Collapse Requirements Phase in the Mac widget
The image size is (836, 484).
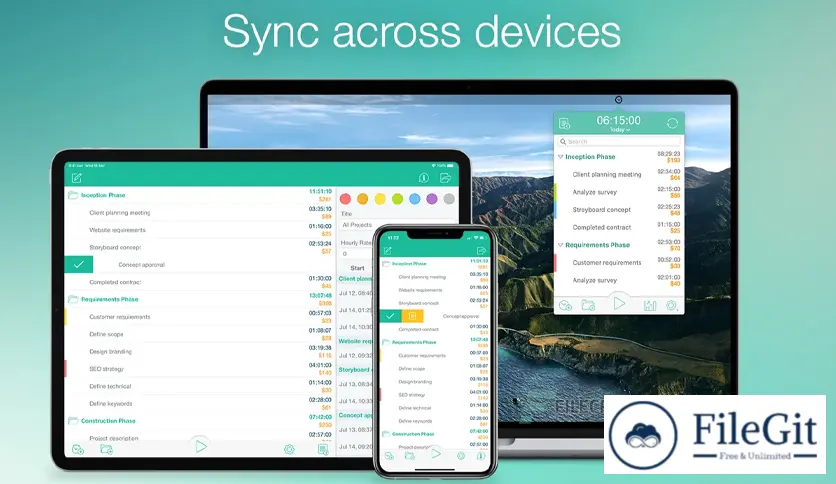click(560, 245)
